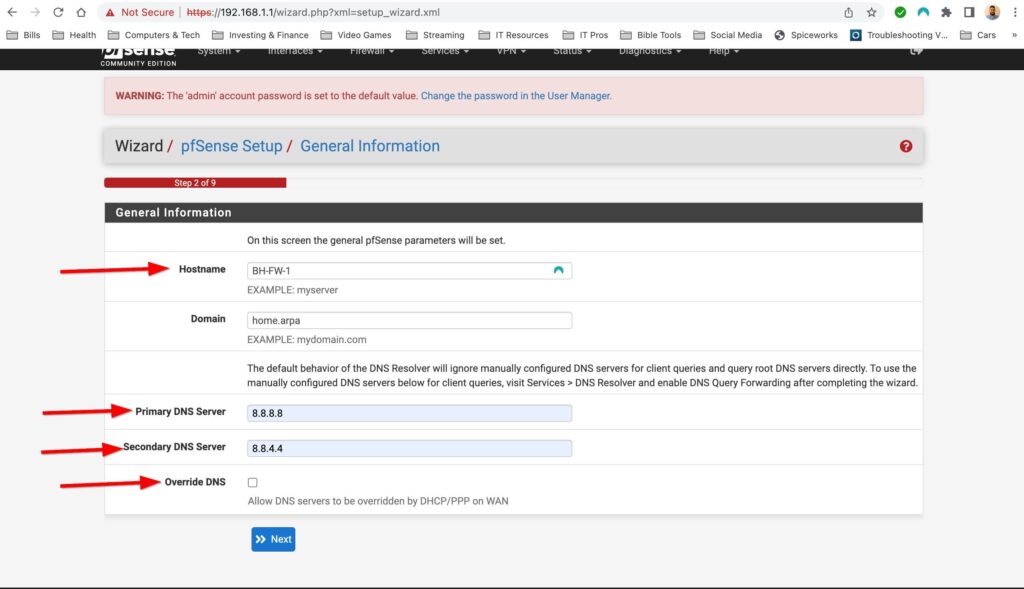Click the pfSense Community Edition logo
1024x589 pixels.
tap(138, 57)
